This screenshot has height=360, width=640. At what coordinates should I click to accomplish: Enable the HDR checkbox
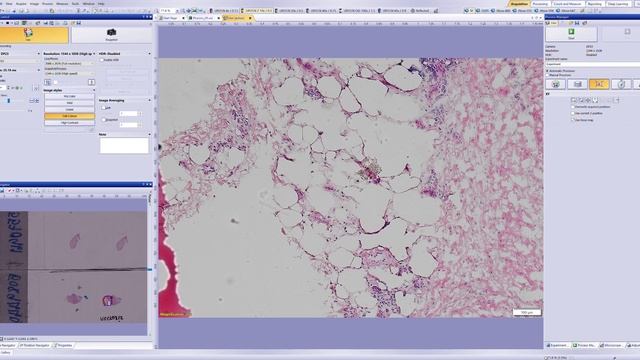(102, 60)
